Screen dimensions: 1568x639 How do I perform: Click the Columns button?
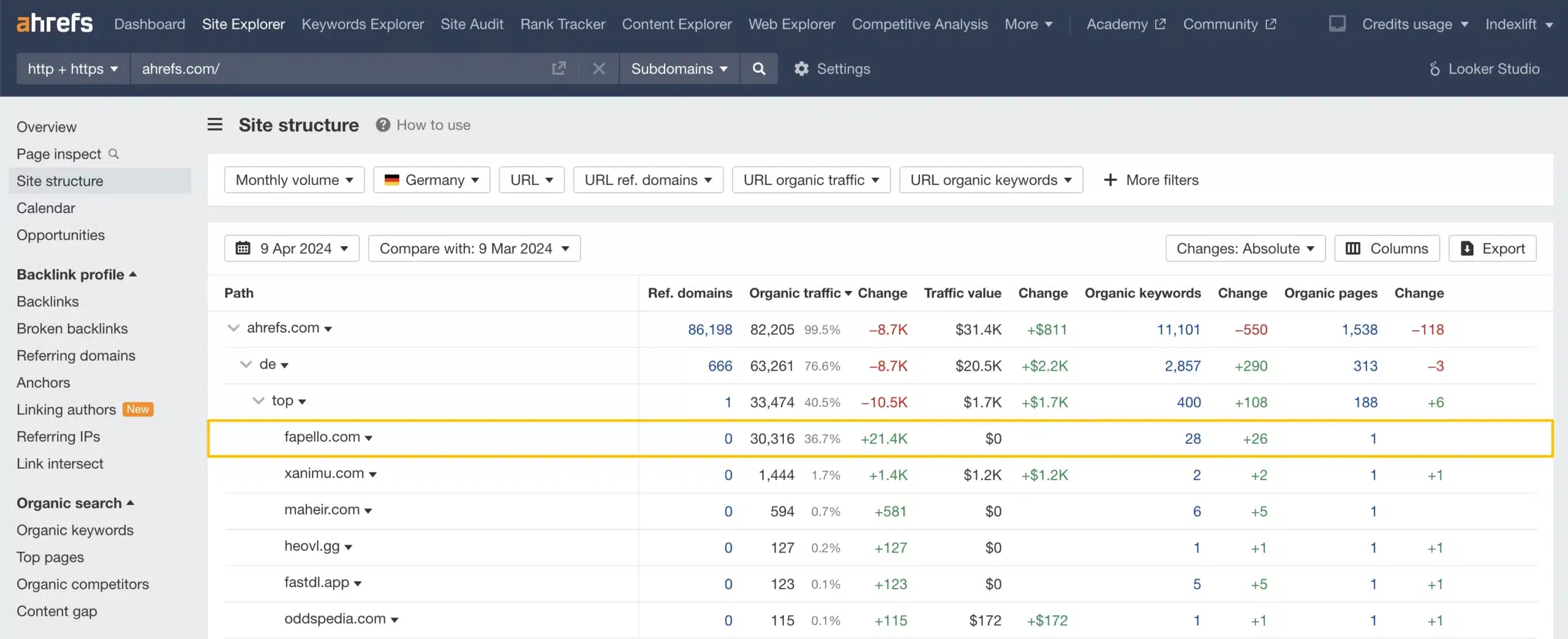click(x=1387, y=248)
